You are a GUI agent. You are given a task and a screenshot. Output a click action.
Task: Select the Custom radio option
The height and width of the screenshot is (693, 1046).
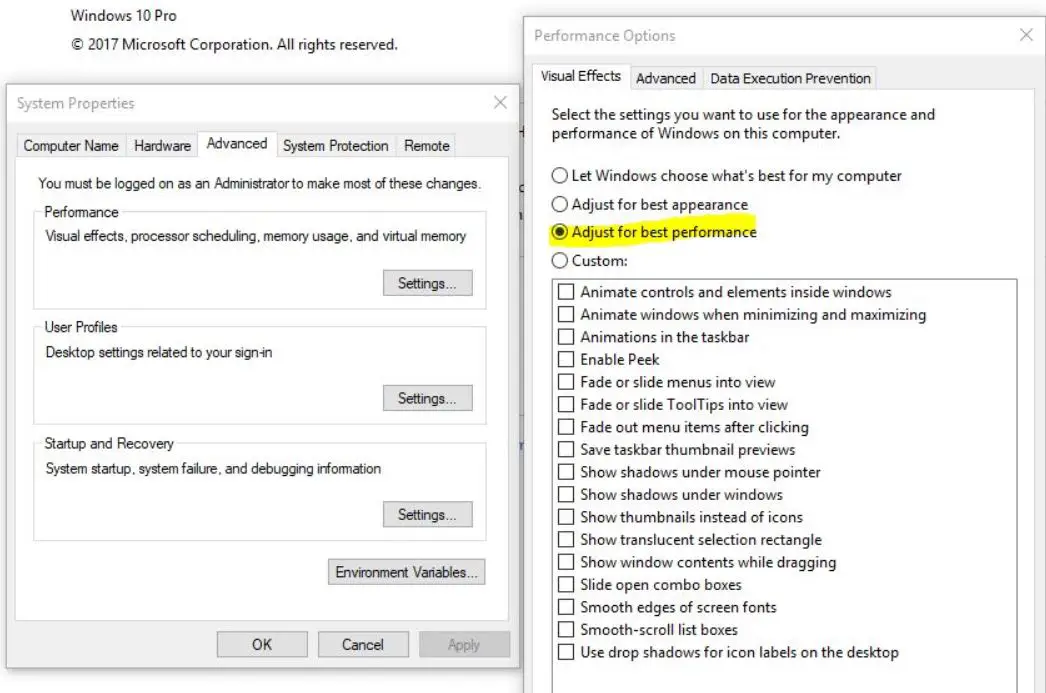560,261
